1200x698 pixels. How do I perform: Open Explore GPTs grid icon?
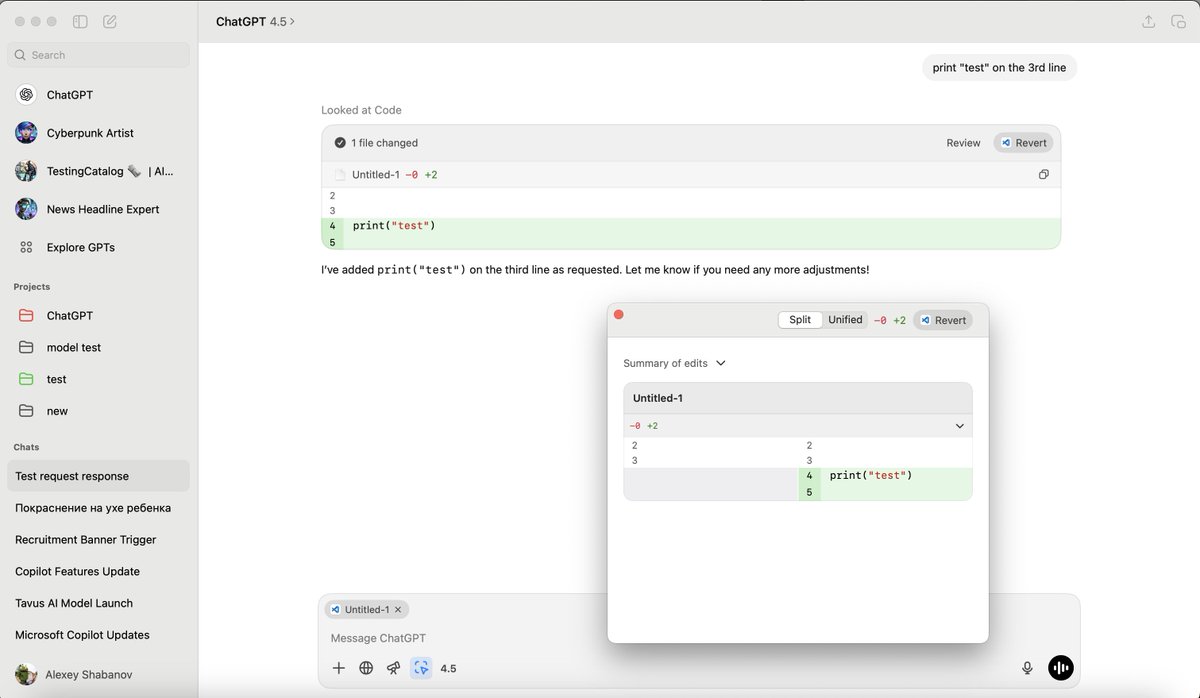coord(26,247)
